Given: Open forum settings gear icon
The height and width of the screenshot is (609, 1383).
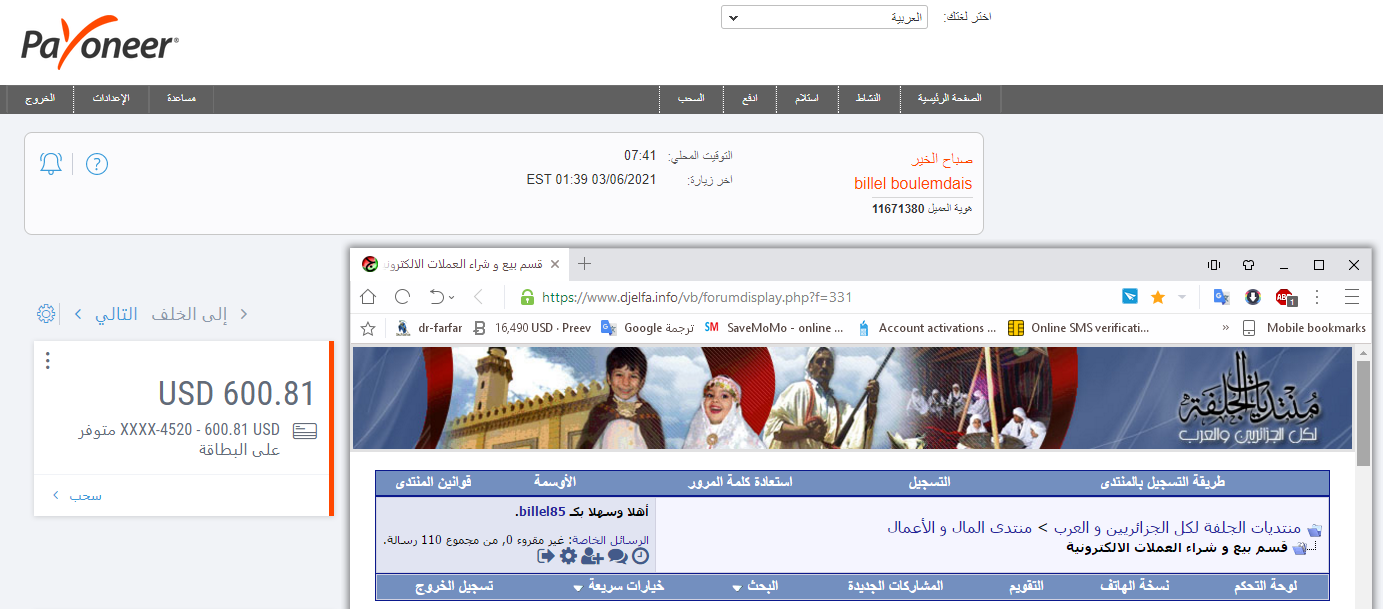Looking at the screenshot, I should coord(568,556).
